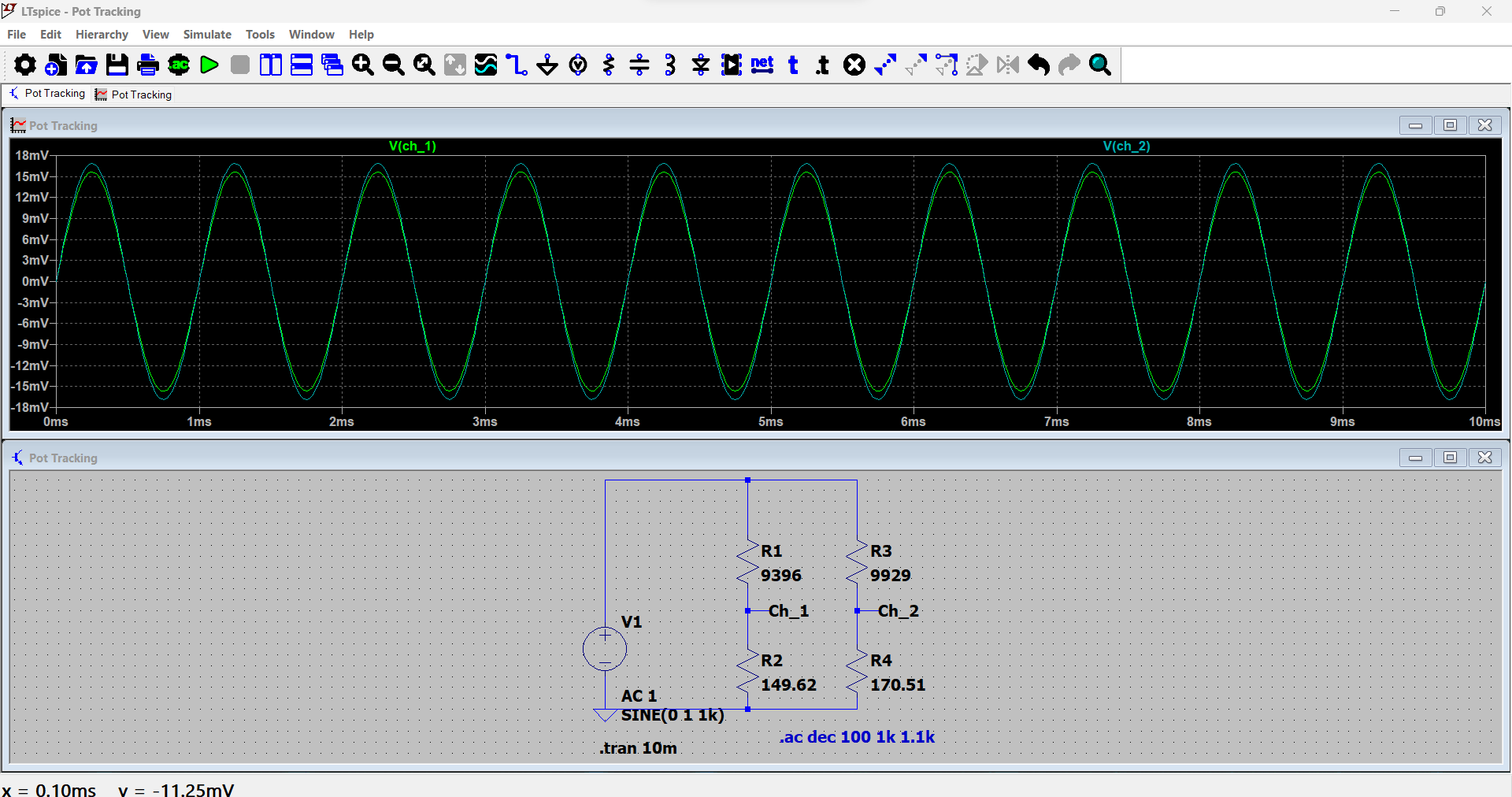Select resistor R1 value 9396

781,576
